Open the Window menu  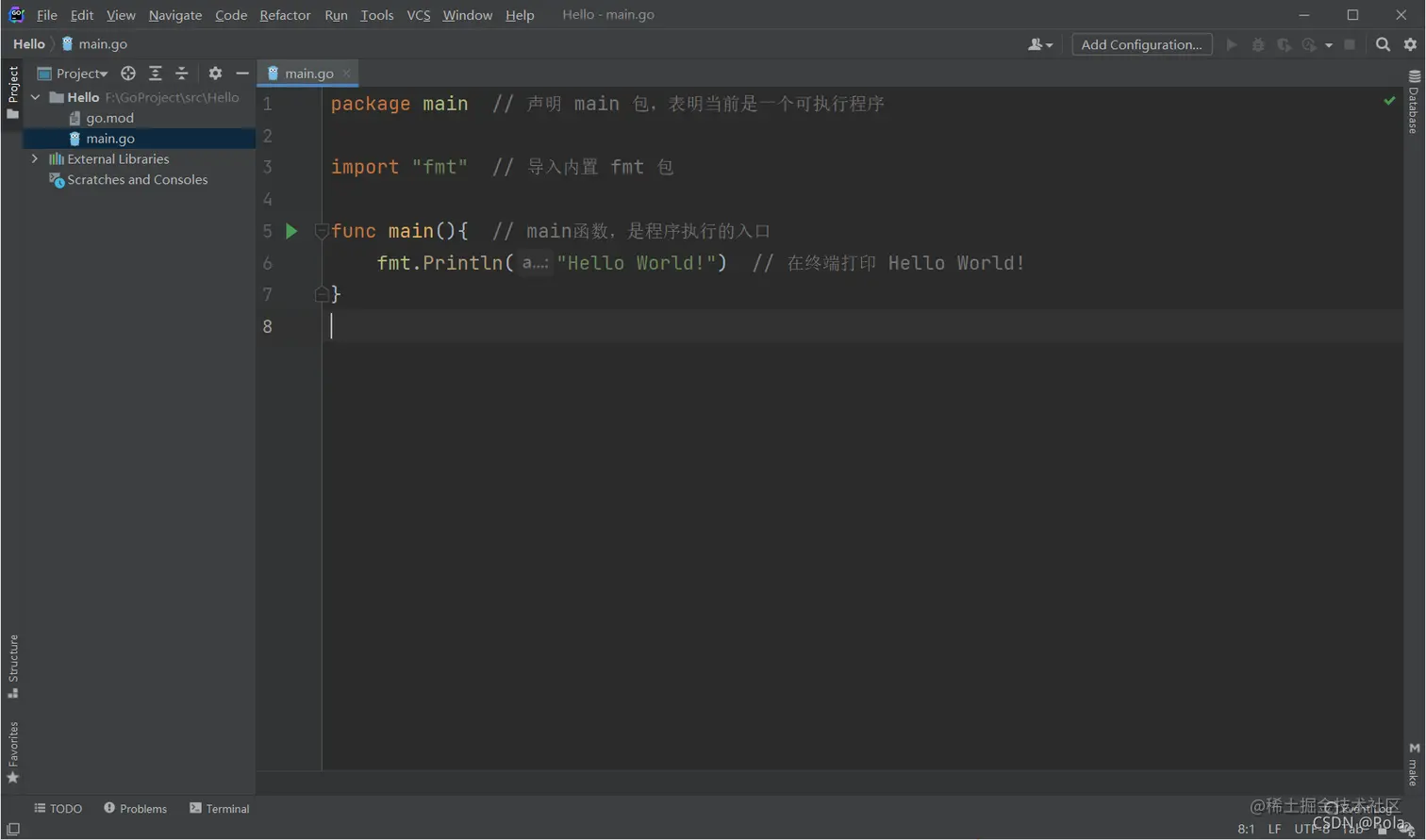pyautogui.click(x=468, y=15)
